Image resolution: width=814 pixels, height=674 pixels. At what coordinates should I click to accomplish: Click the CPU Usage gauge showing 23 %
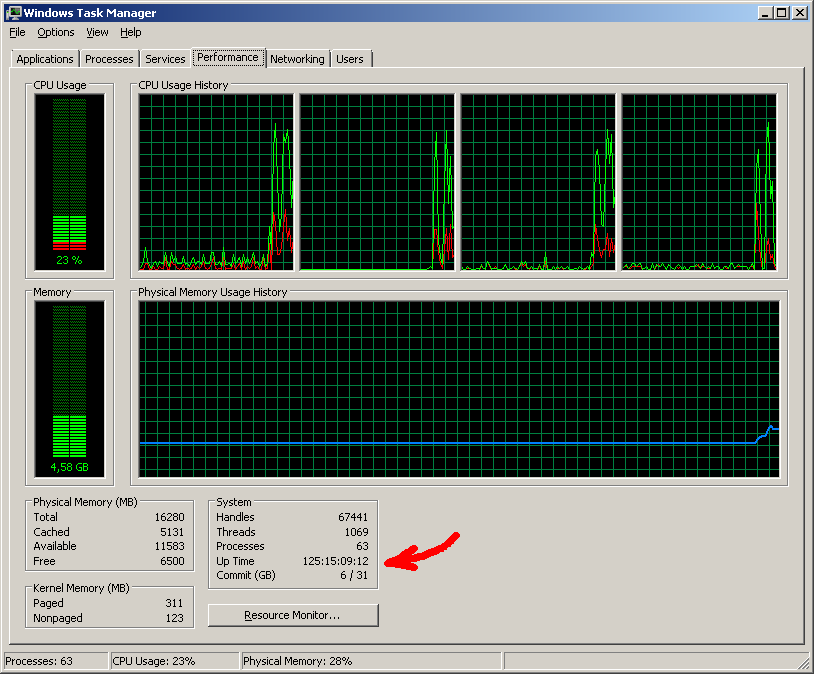click(x=69, y=182)
